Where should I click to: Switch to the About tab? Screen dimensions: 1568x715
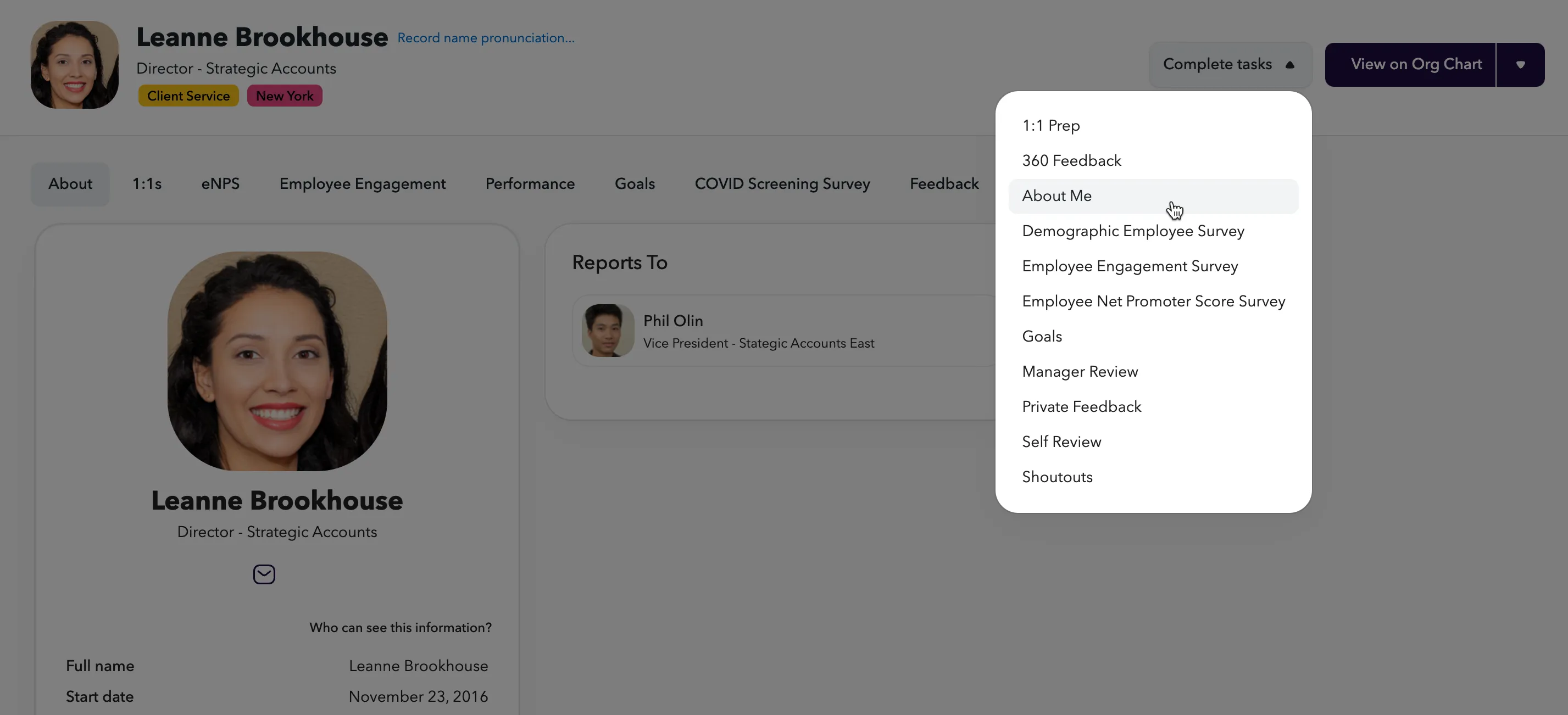[70, 184]
